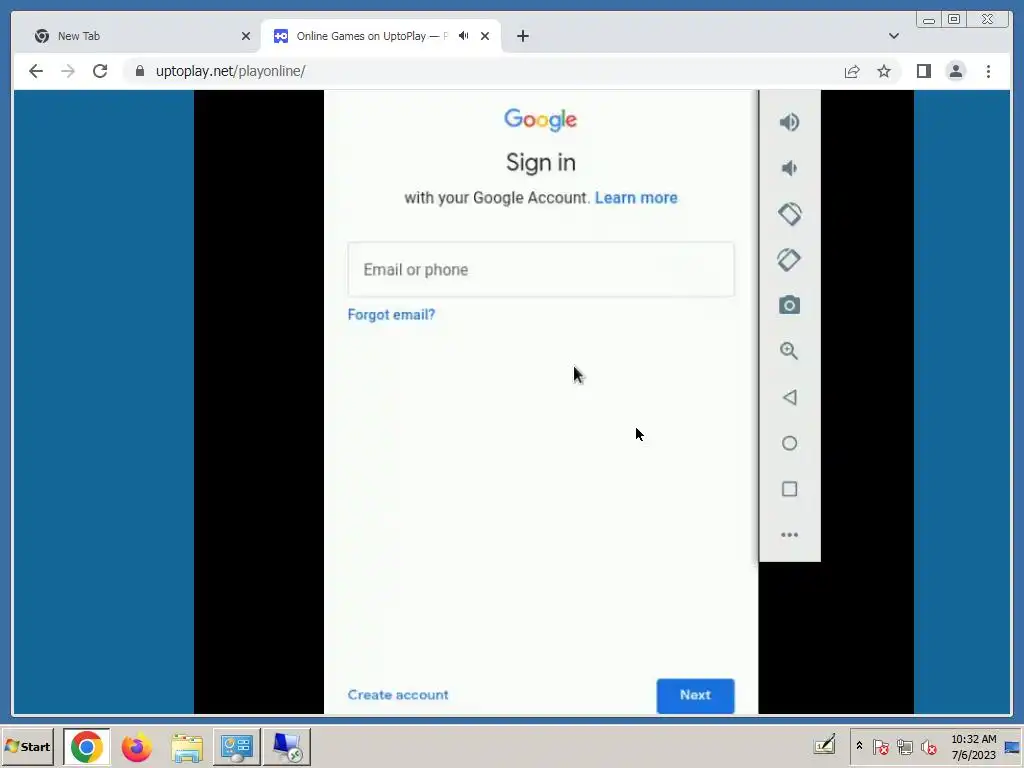Click the Forgot email? link

coord(391,315)
